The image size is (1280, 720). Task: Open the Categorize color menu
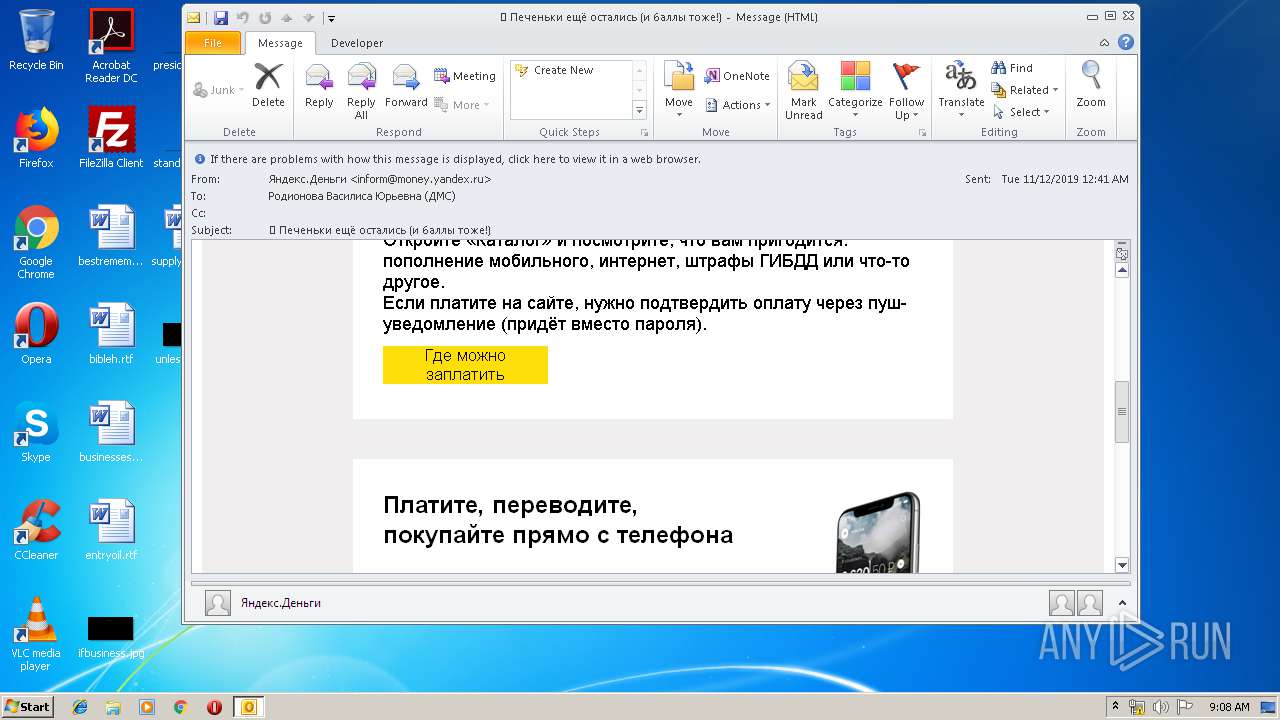coord(855,90)
